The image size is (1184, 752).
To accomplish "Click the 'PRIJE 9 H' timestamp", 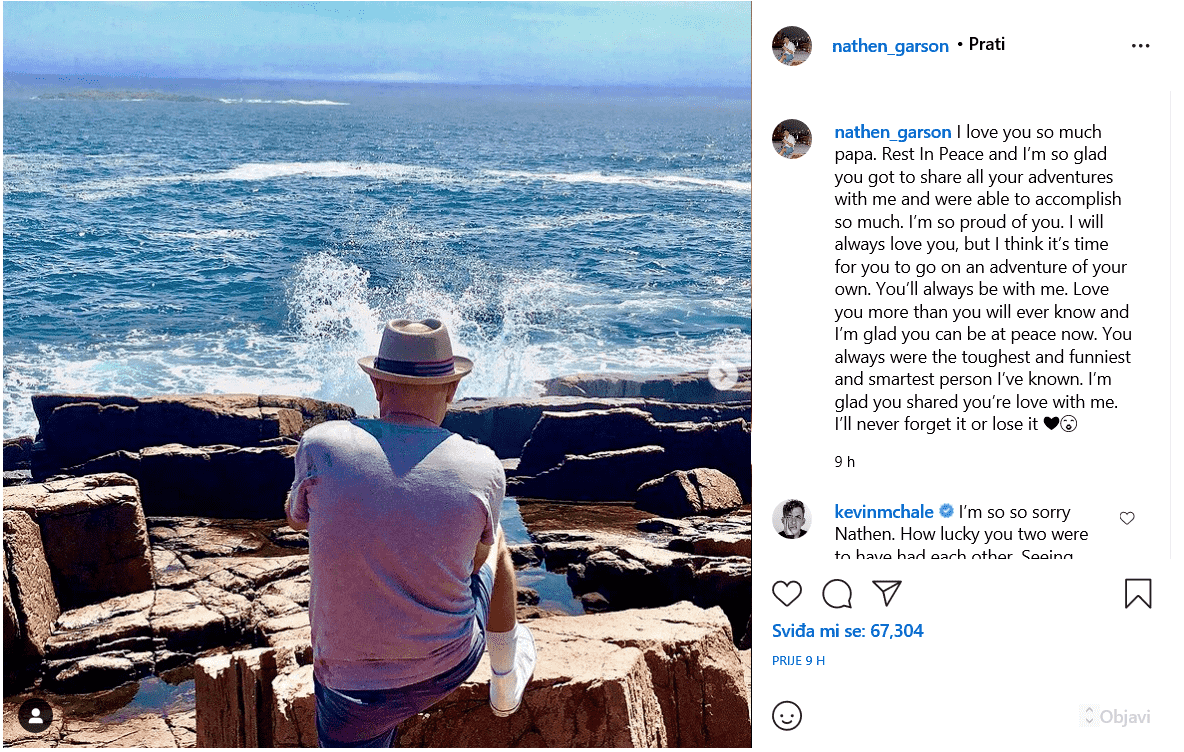I will [798, 661].
